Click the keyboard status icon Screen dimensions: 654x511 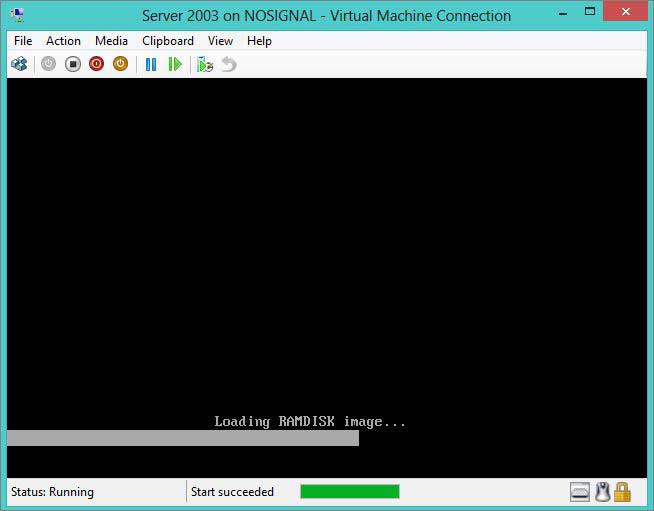(x=580, y=492)
